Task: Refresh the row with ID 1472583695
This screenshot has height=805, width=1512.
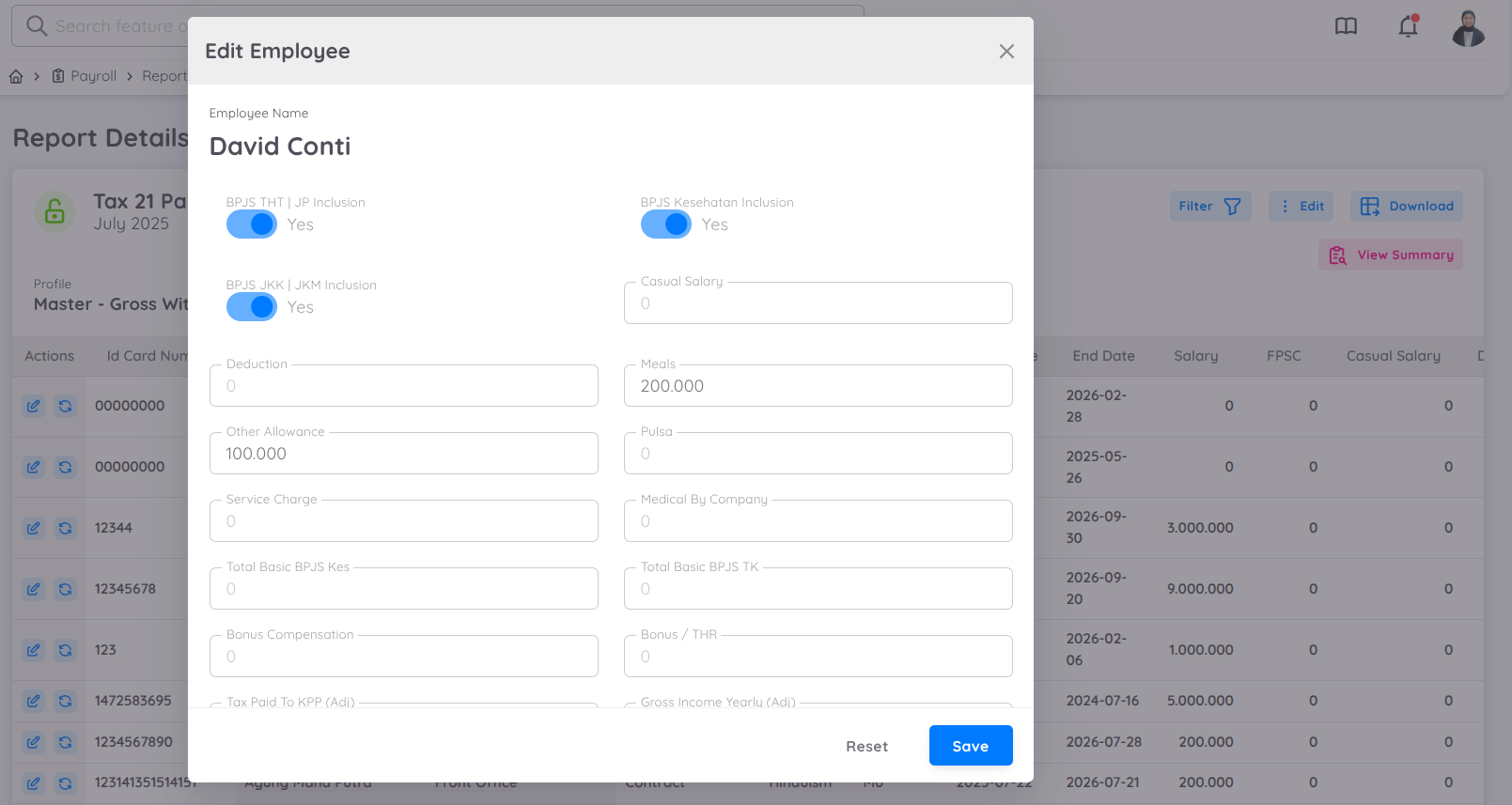Action: pos(65,701)
